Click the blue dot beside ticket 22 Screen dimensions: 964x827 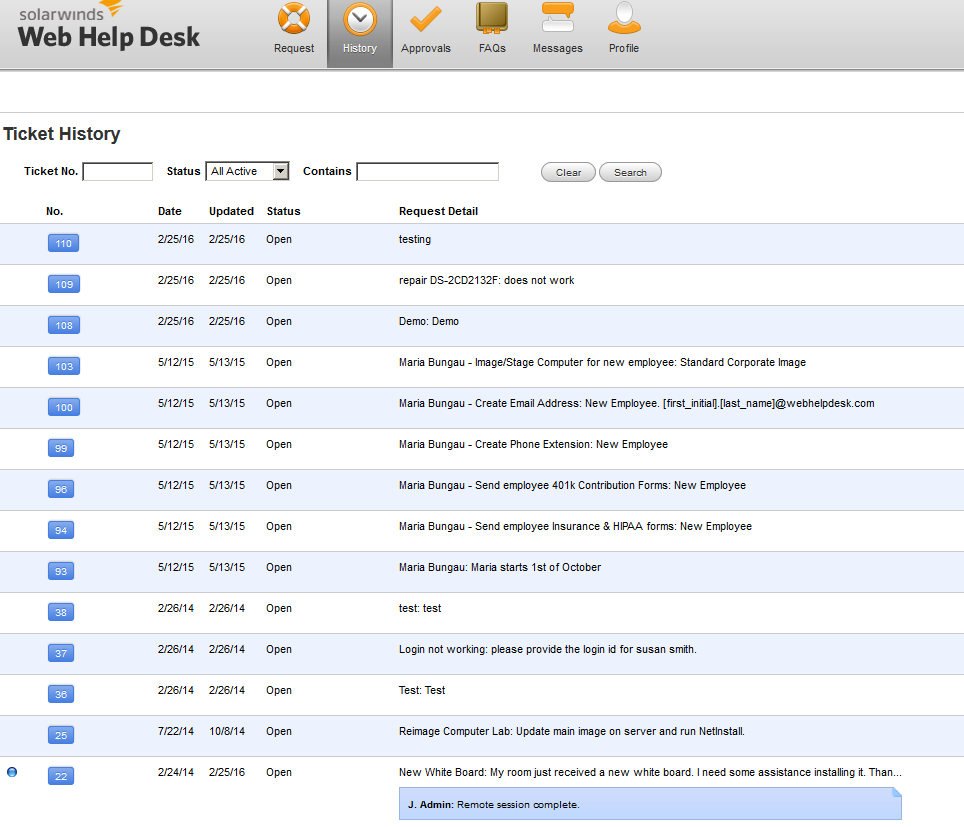(12, 772)
